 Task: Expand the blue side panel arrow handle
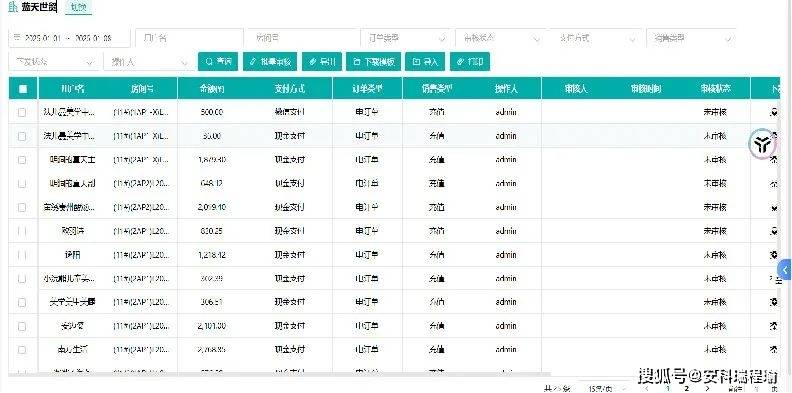(x=784, y=270)
